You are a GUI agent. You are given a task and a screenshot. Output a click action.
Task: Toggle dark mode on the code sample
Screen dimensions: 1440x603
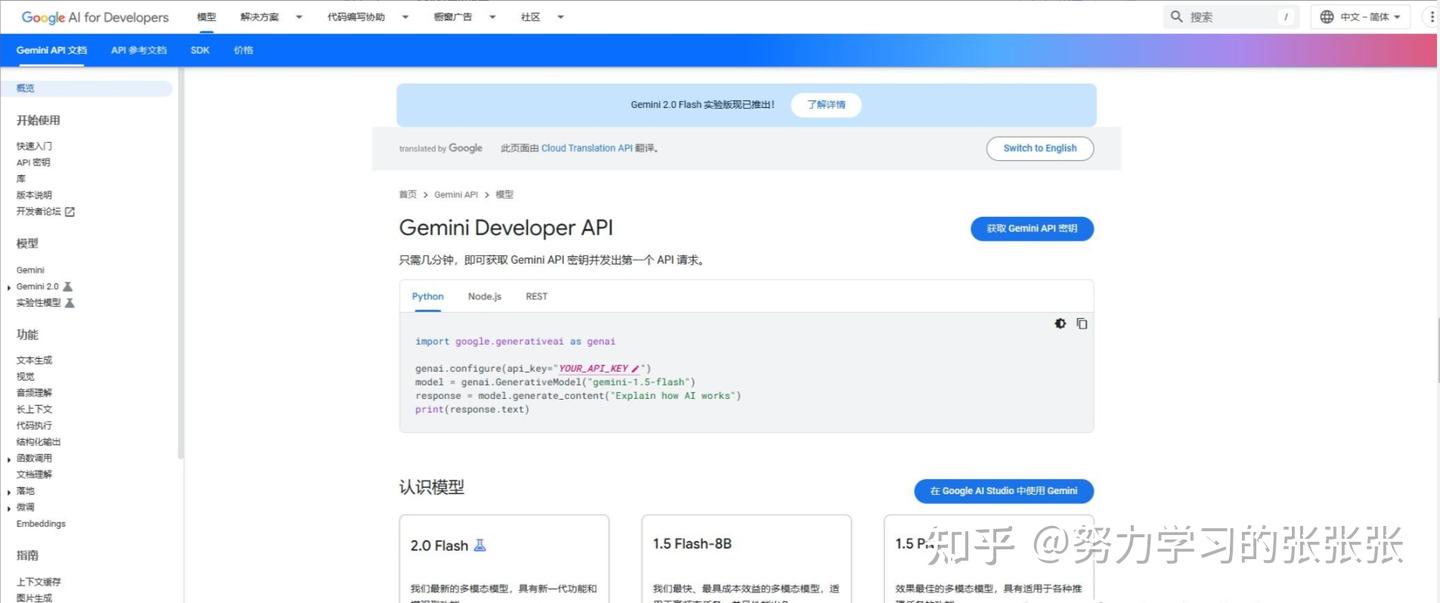click(1060, 323)
